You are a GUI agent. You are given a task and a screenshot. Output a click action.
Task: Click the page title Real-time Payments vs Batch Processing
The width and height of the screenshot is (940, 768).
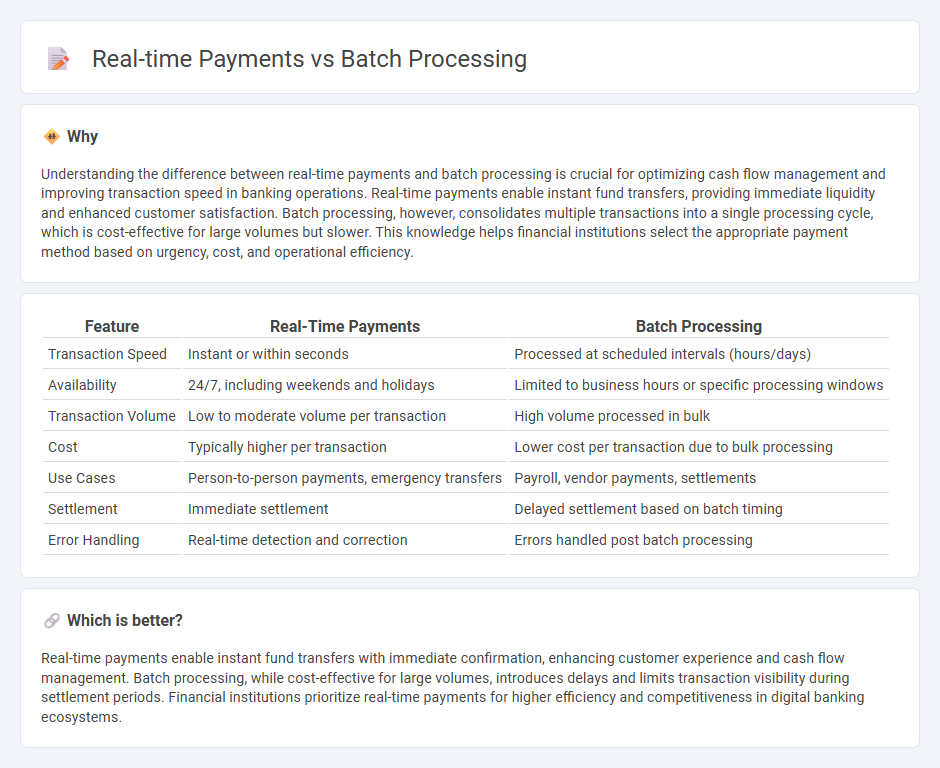(309, 59)
